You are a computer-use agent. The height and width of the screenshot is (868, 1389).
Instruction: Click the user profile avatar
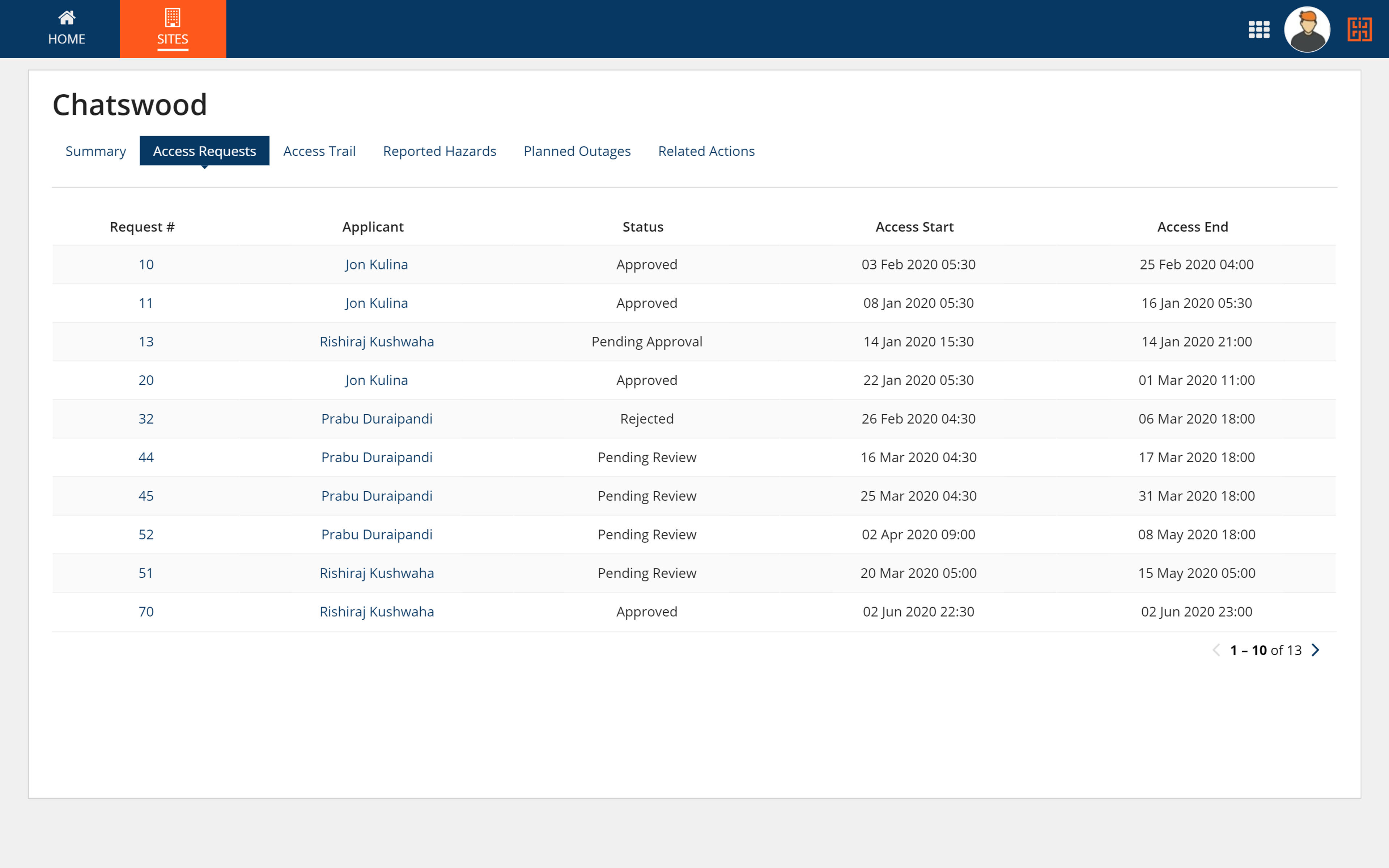pos(1307,29)
